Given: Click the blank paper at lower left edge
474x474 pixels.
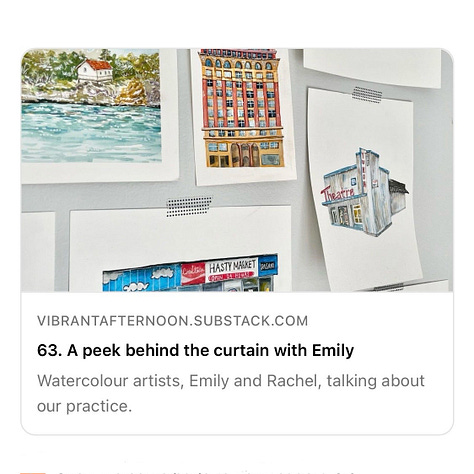Looking at the screenshot, I should [x=38, y=252].
